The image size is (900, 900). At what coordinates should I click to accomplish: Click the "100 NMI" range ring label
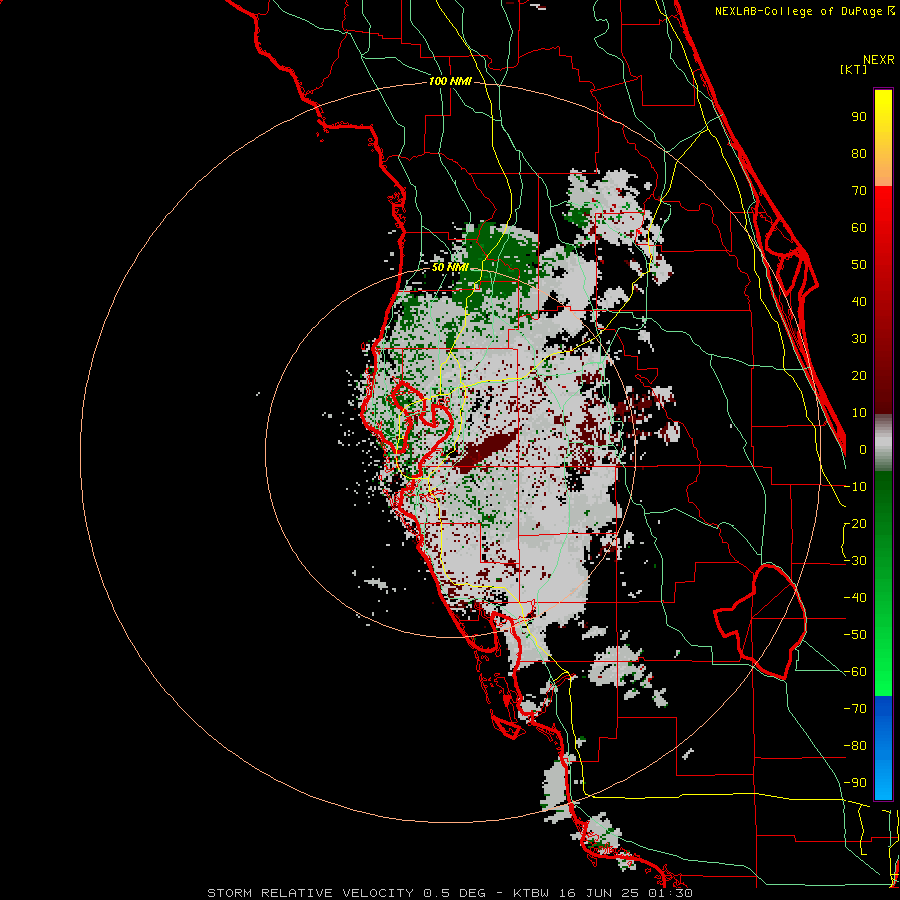tap(450, 82)
